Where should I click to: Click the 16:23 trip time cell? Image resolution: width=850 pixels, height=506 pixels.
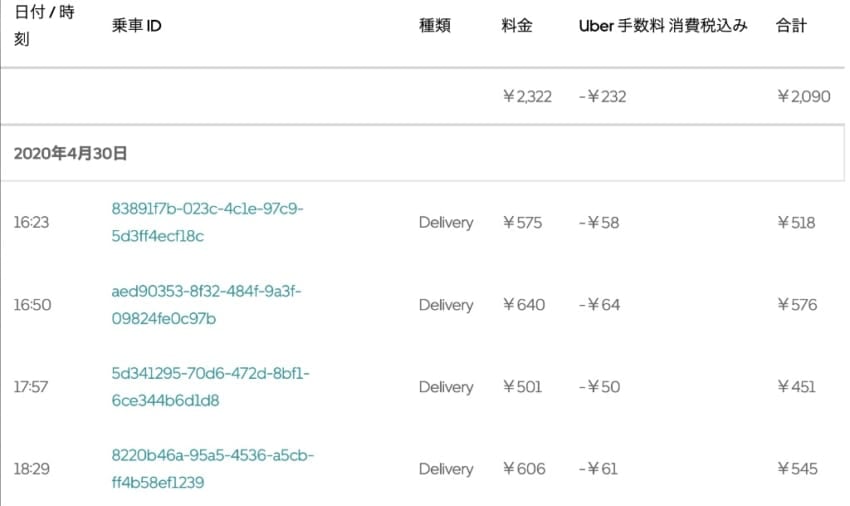31,223
